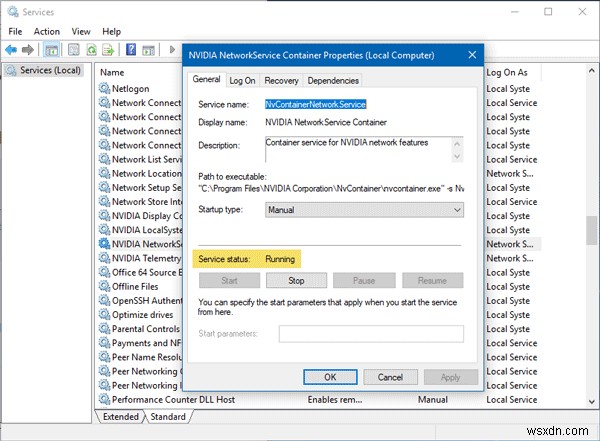Switch to the Dependencies tab
The width and height of the screenshot is (600, 441).
click(333, 81)
